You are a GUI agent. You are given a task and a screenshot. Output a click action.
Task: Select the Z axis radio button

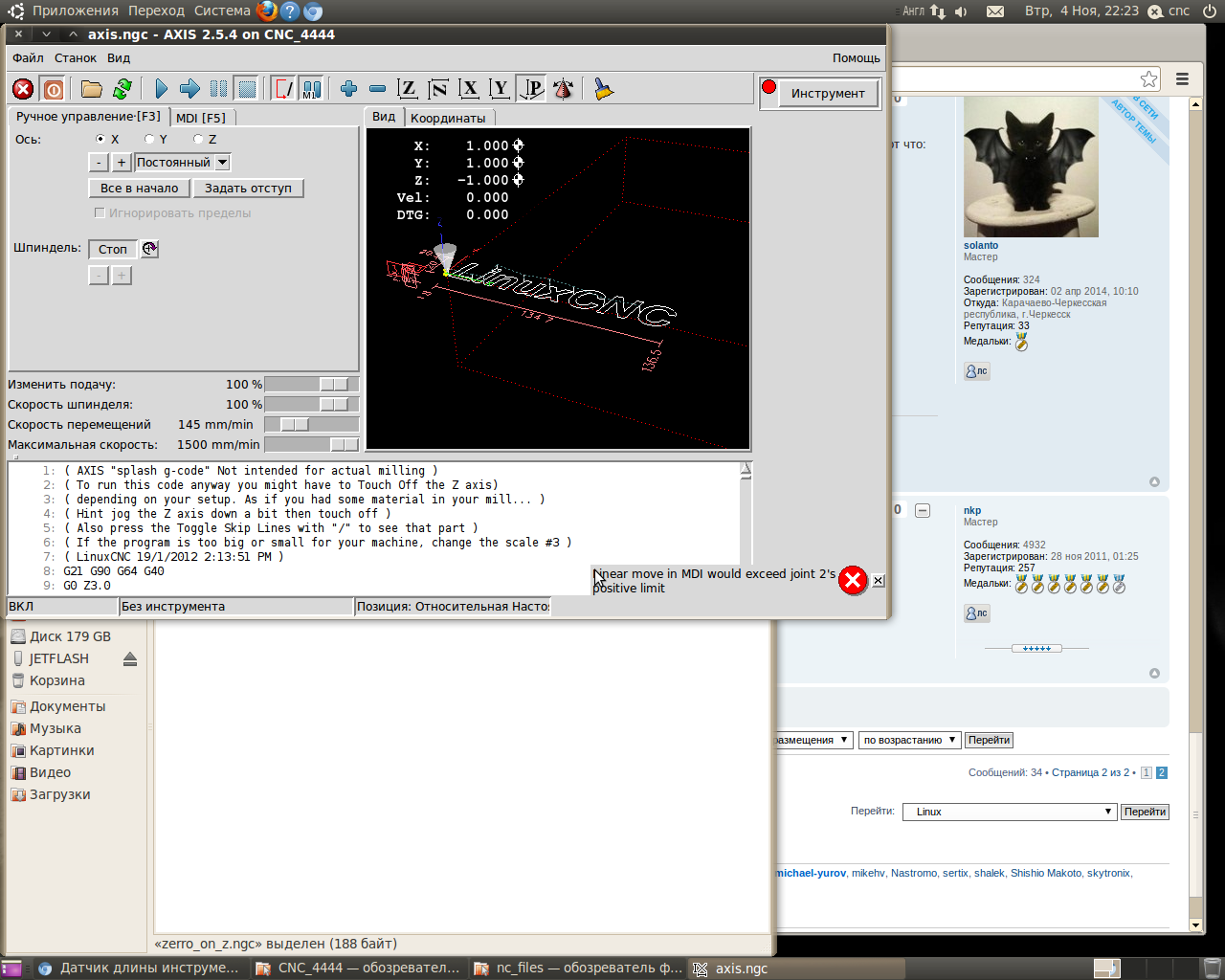199,139
